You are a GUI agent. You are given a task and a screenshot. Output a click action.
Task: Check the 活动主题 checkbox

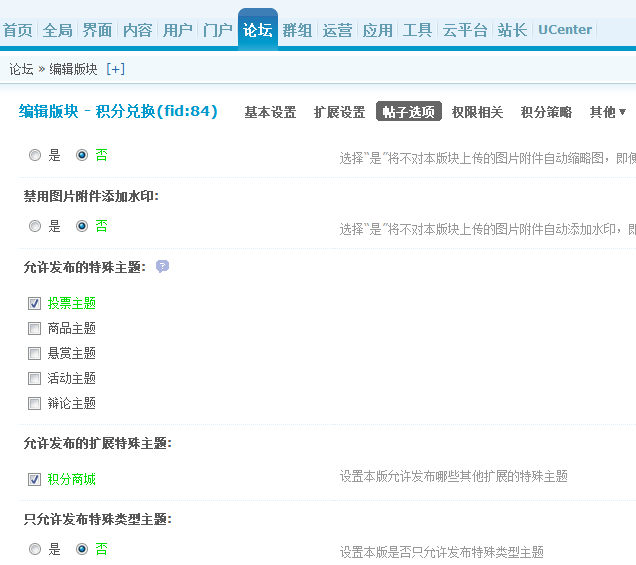pos(34,378)
